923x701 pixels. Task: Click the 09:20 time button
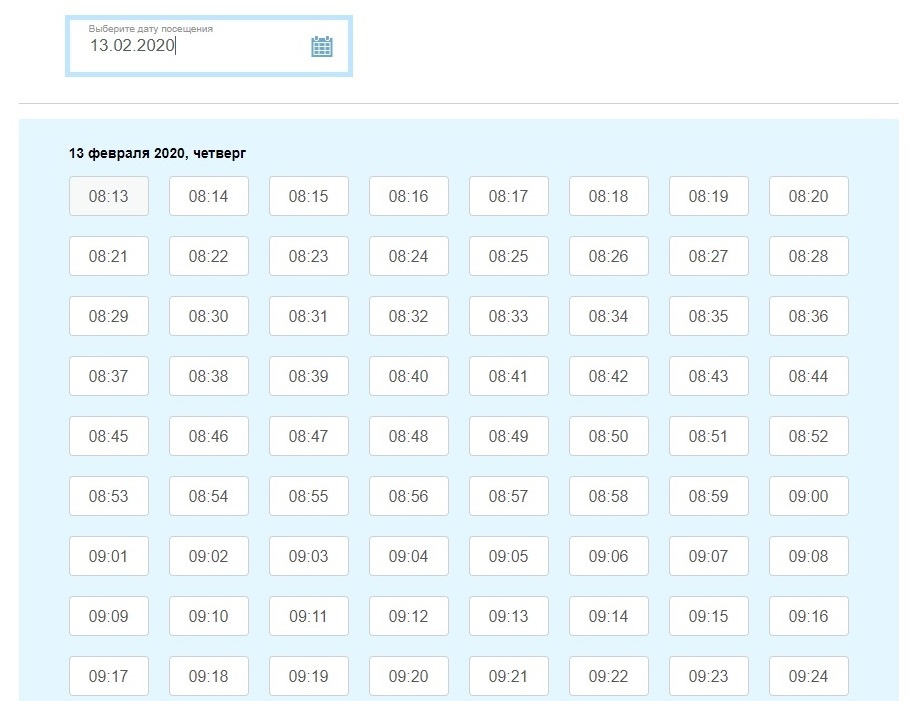(x=409, y=676)
